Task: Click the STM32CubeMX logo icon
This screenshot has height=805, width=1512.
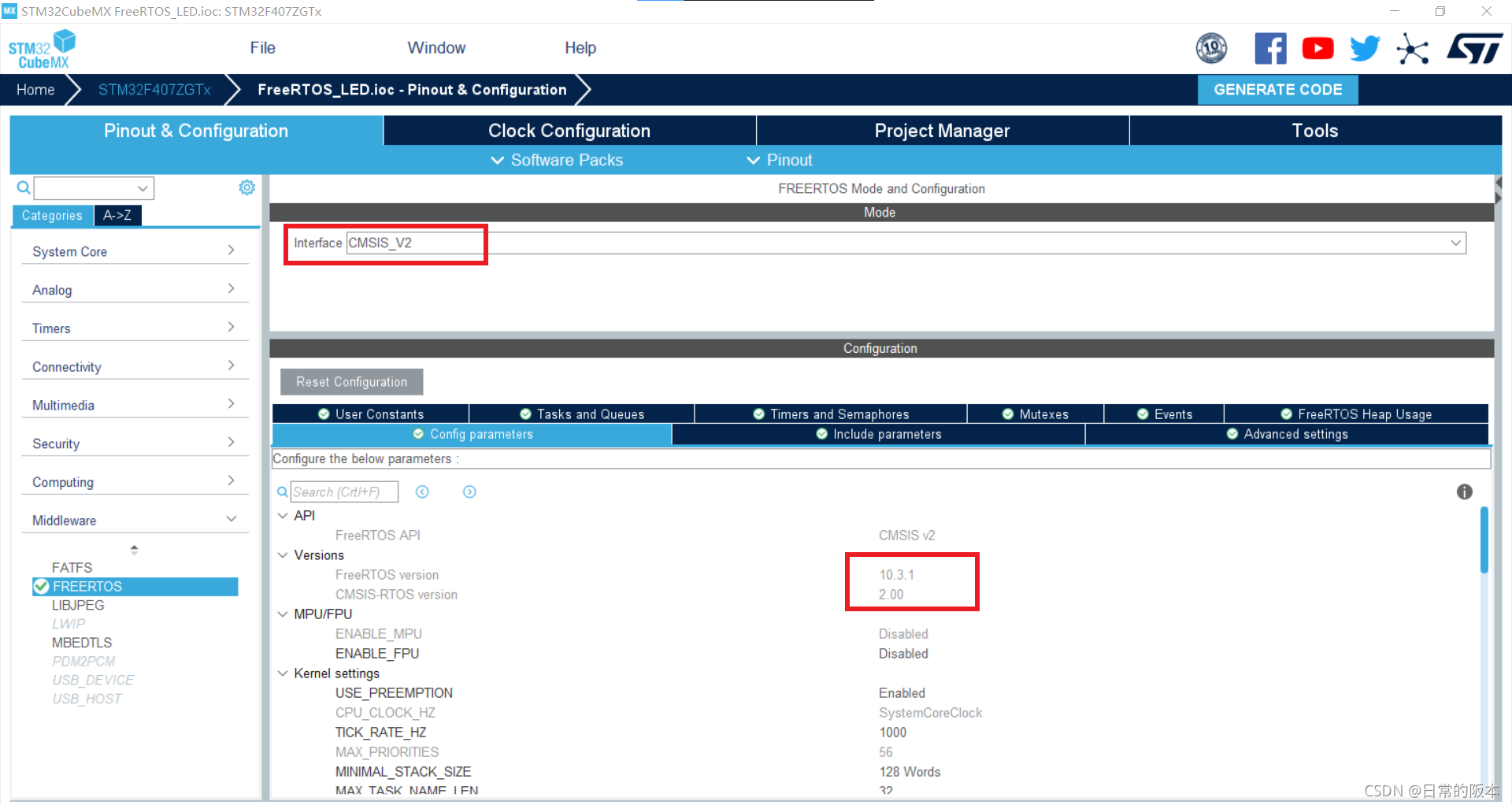Action: tap(42, 49)
